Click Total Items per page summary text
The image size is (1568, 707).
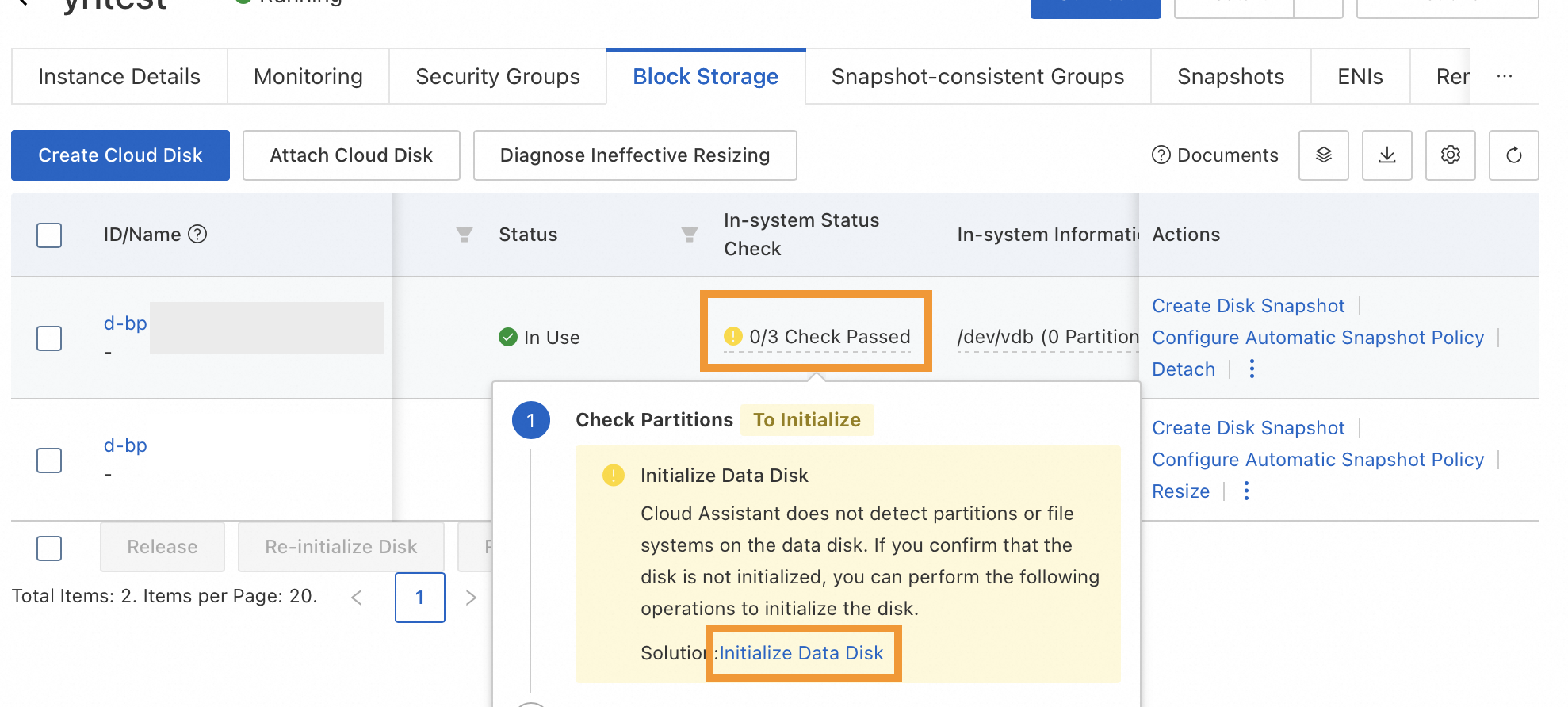tap(165, 596)
